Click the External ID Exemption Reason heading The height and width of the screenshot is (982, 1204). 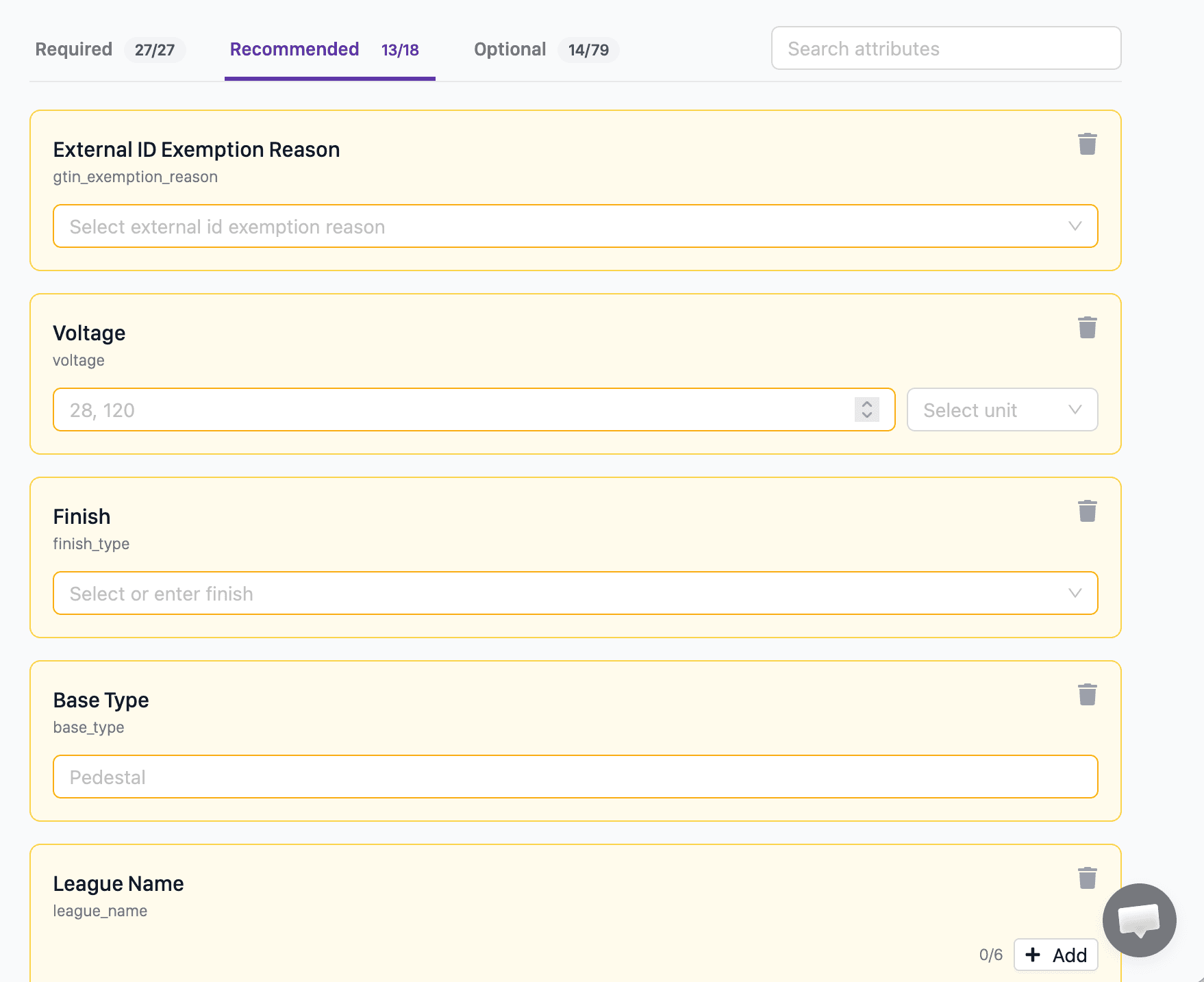pos(197,149)
